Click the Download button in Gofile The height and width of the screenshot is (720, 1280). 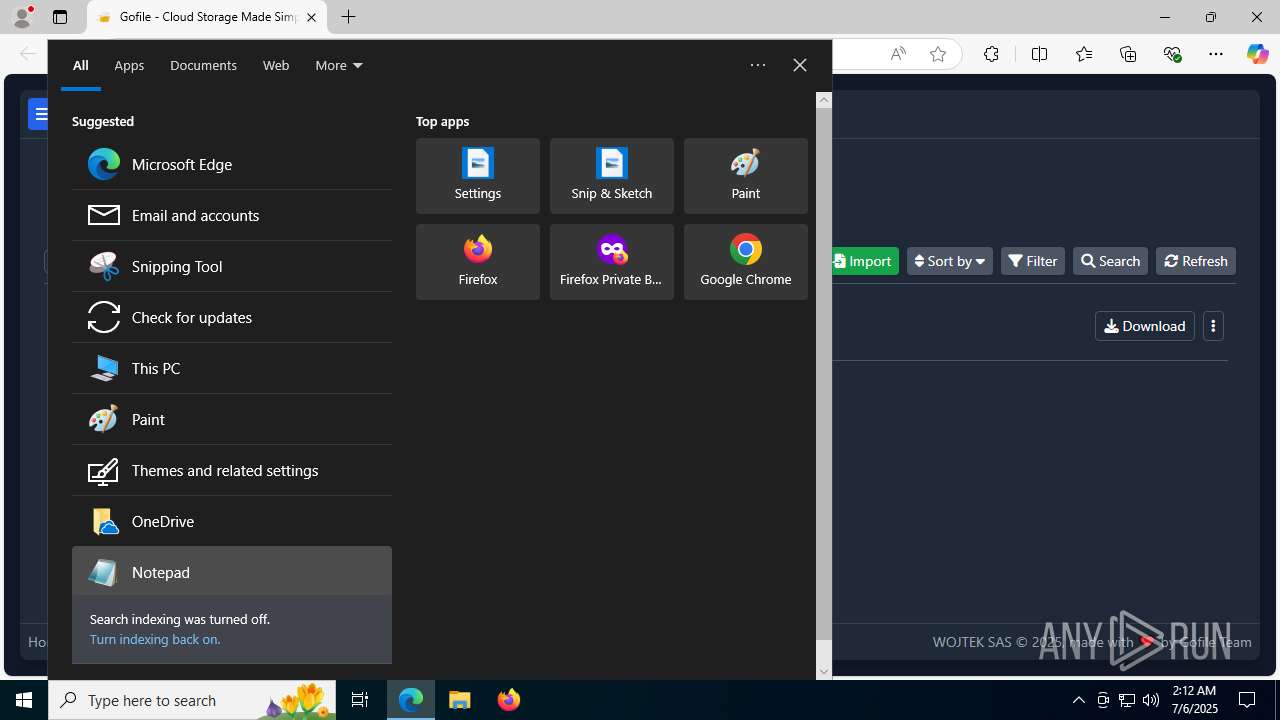[1145, 326]
